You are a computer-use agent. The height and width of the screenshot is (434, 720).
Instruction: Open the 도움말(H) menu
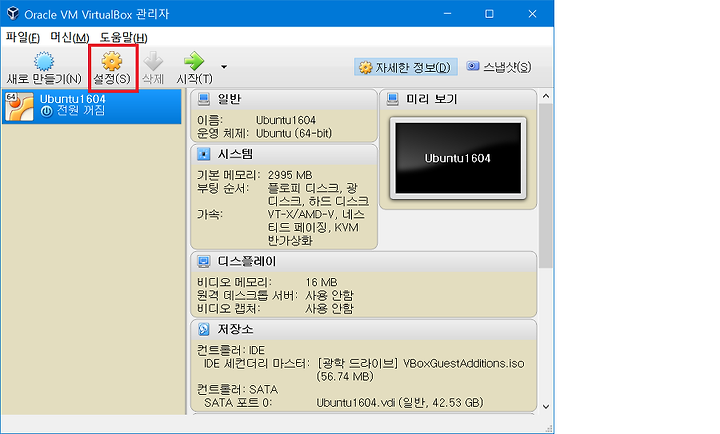click(x=124, y=37)
